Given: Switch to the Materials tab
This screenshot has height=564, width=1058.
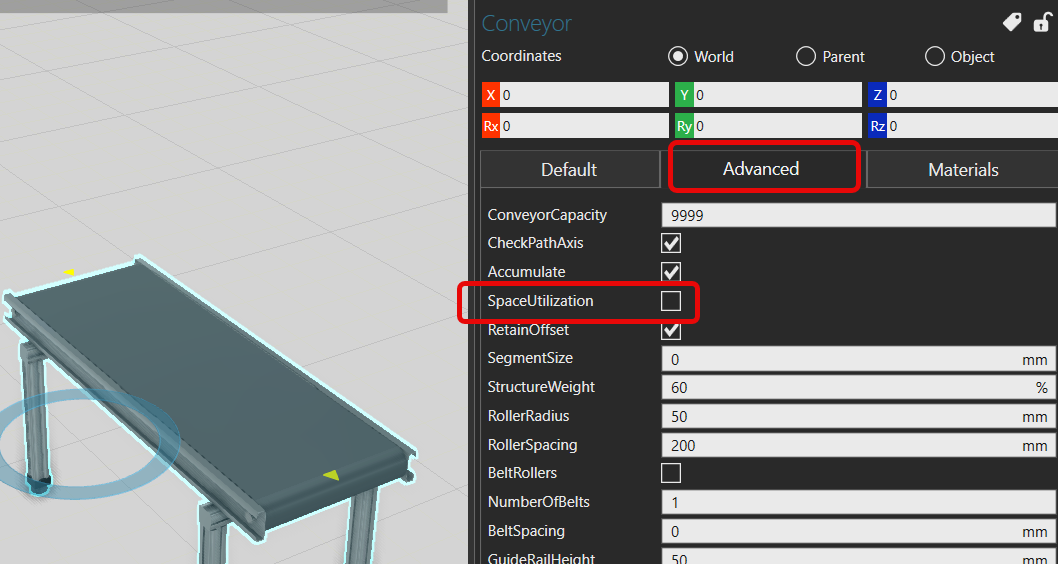Looking at the screenshot, I should tap(963, 170).
